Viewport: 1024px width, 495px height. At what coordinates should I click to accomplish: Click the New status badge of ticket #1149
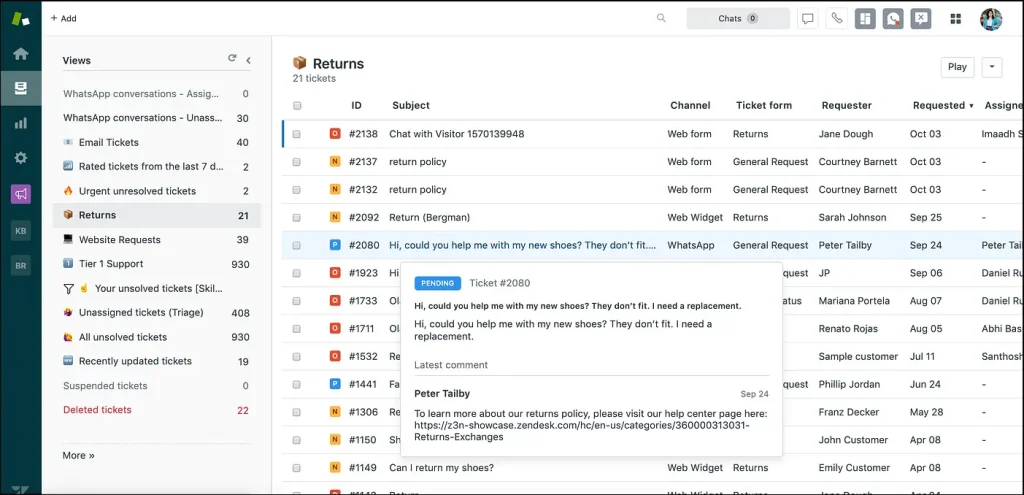(335, 468)
